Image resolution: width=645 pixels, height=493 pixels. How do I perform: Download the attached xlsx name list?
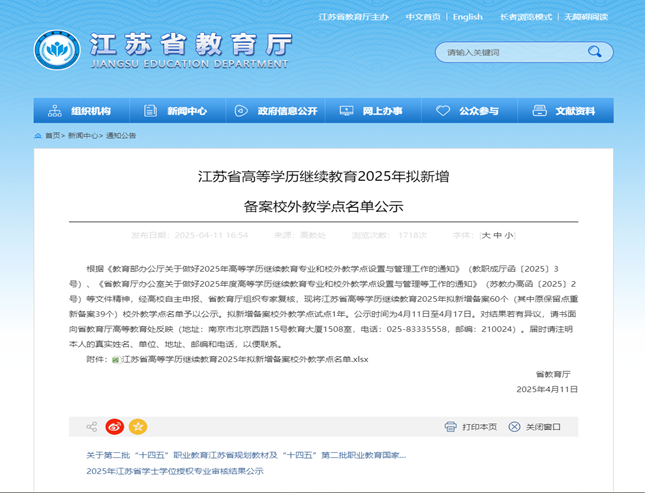point(244,358)
